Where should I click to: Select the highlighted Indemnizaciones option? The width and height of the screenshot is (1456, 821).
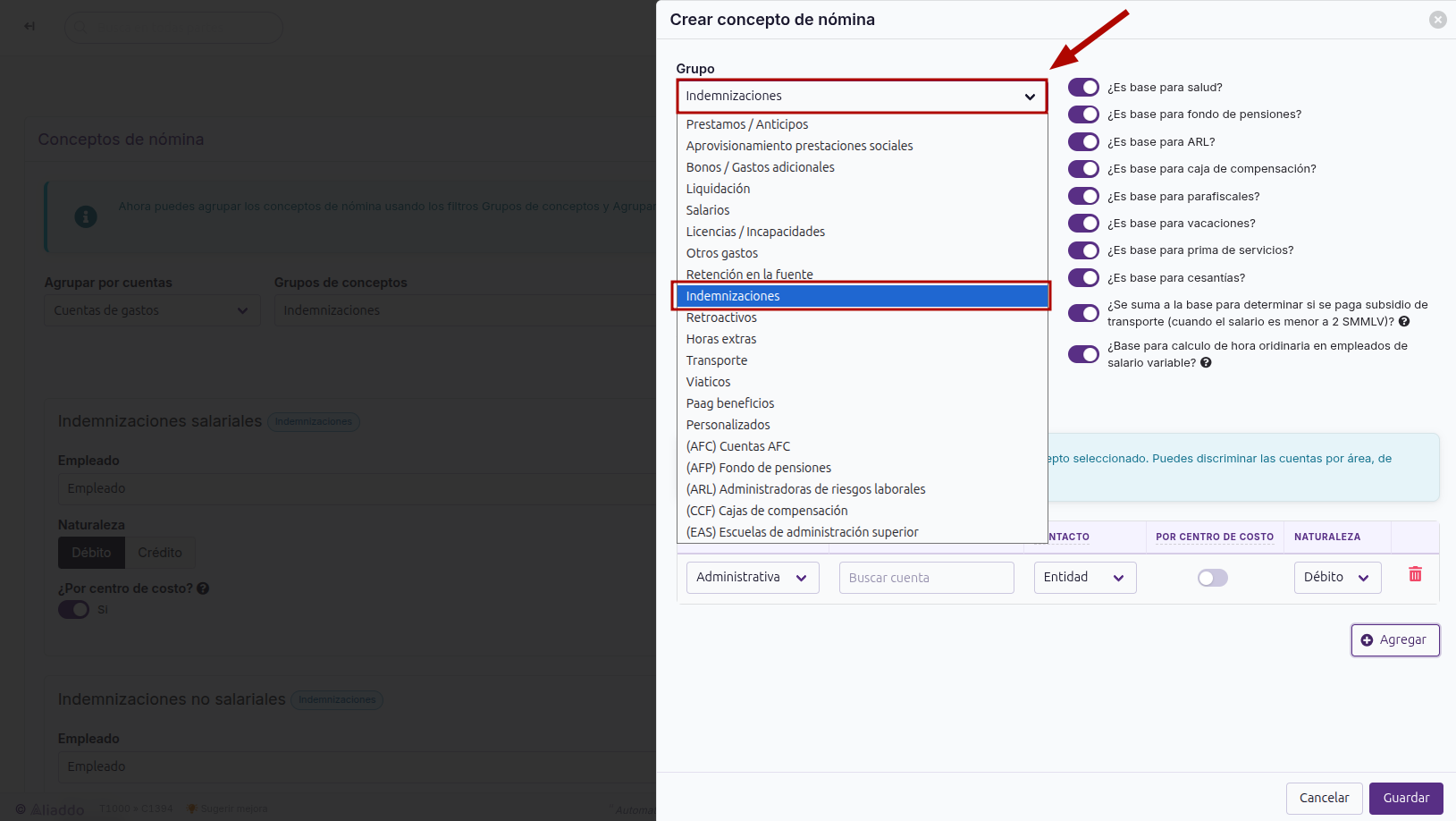pos(862,296)
